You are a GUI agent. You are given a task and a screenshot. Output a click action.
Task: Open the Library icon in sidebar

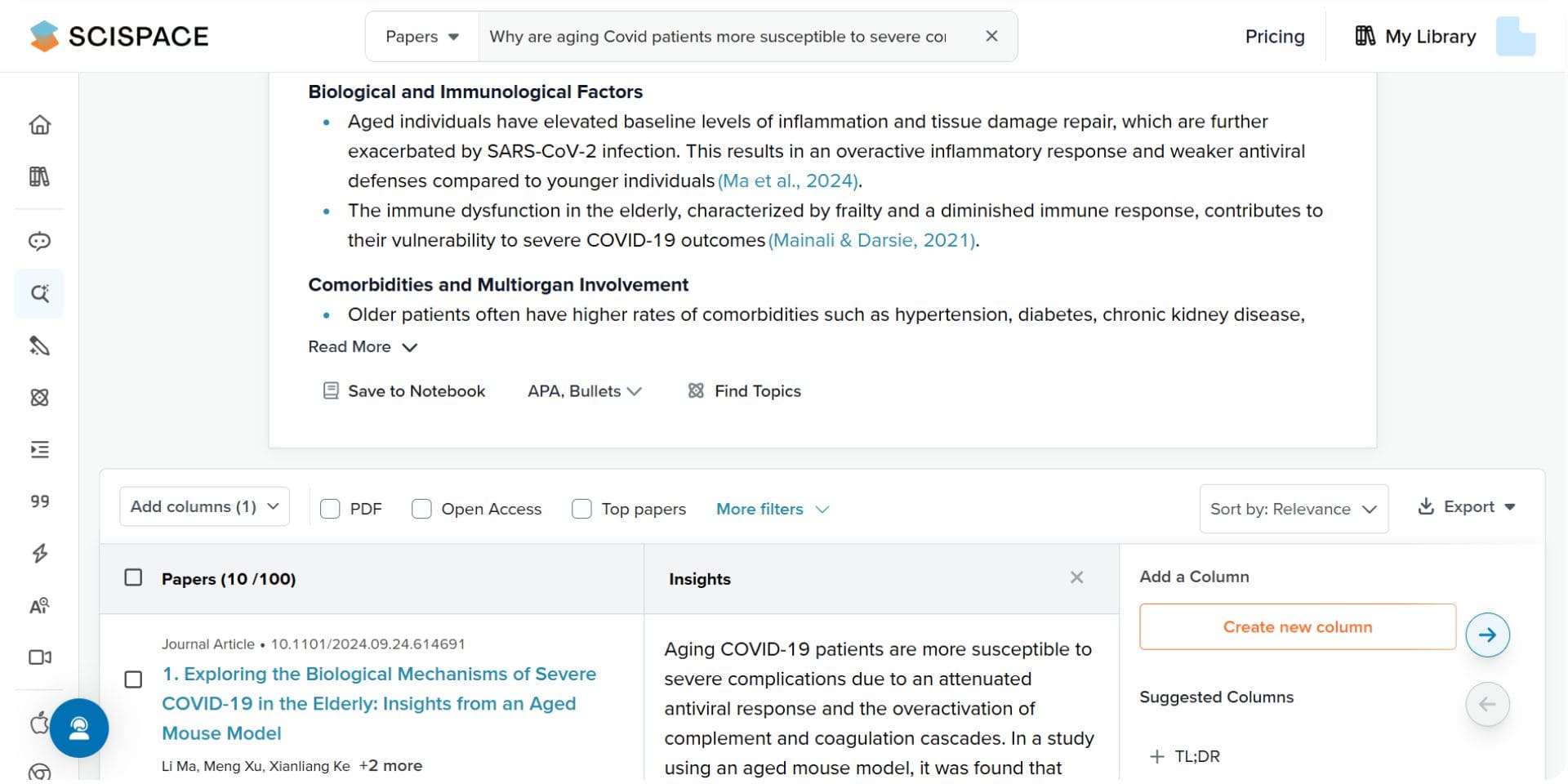tap(39, 176)
